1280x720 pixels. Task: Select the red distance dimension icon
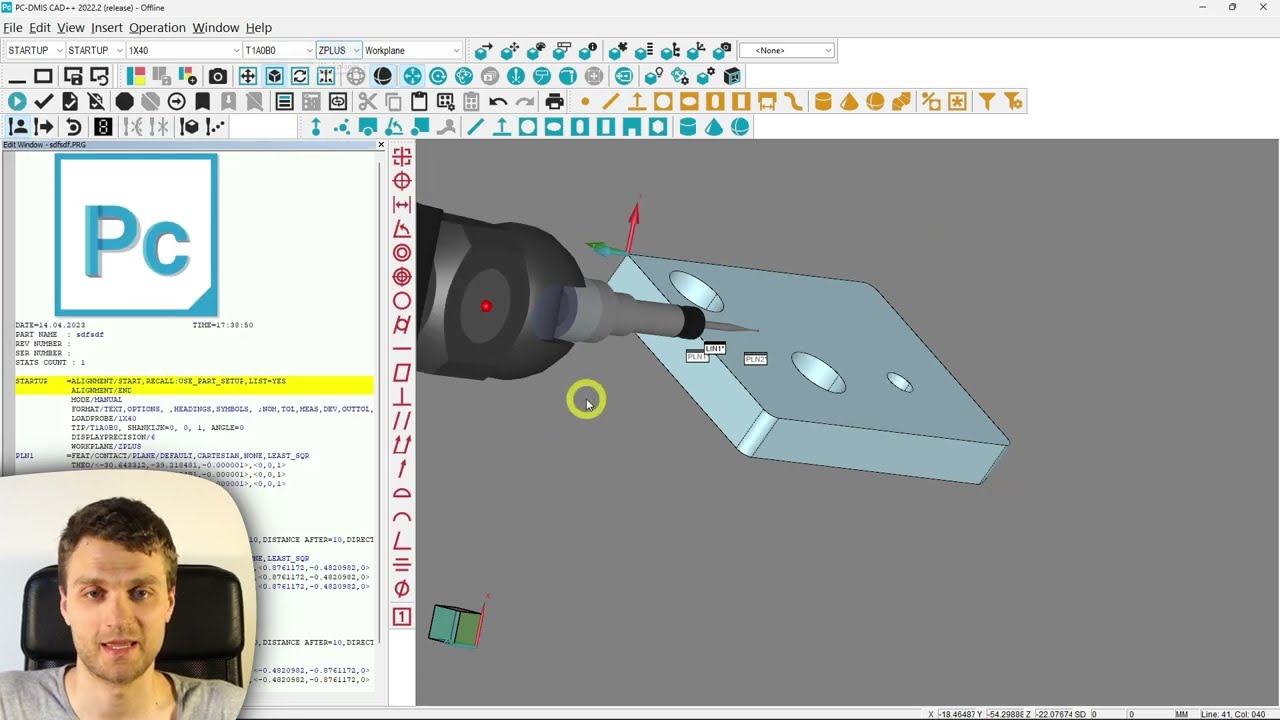(x=402, y=205)
